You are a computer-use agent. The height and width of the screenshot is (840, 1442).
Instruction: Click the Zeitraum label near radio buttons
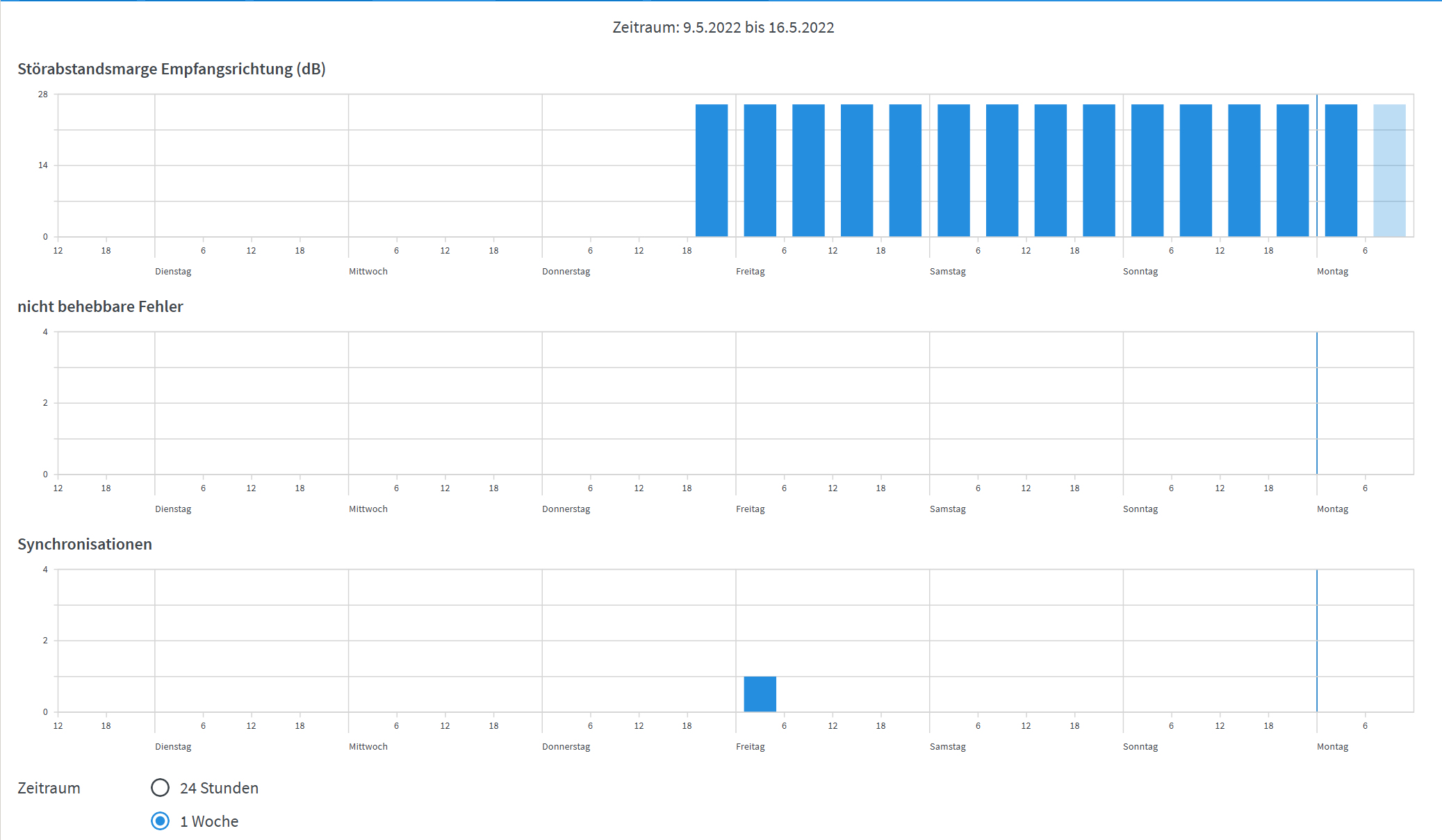(x=49, y=788)
